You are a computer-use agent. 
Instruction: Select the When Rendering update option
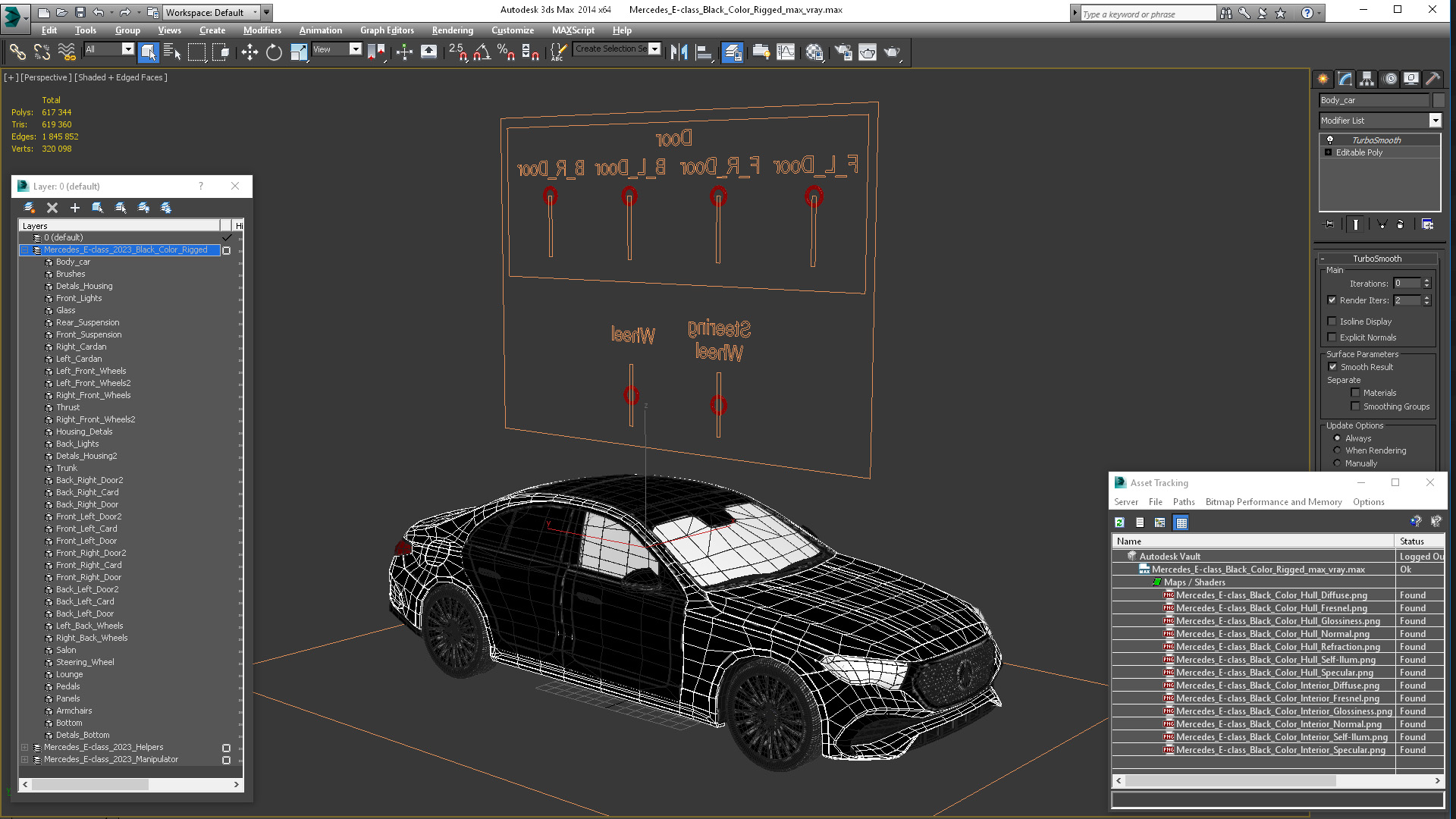pos(1338,450)
